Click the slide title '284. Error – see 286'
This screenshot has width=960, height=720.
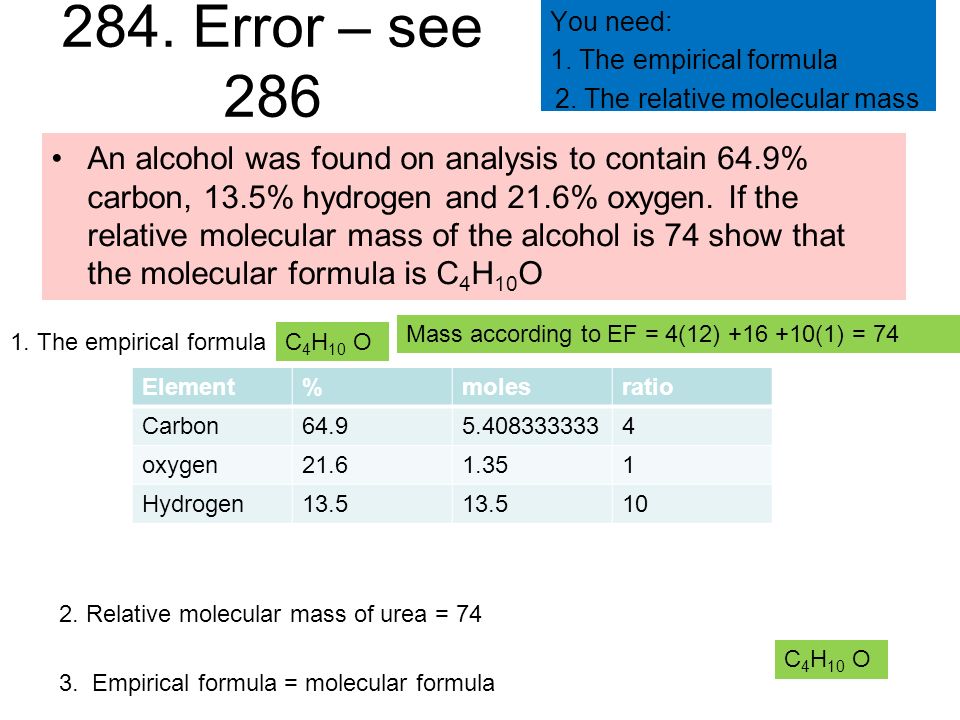(x=272, y=61)
